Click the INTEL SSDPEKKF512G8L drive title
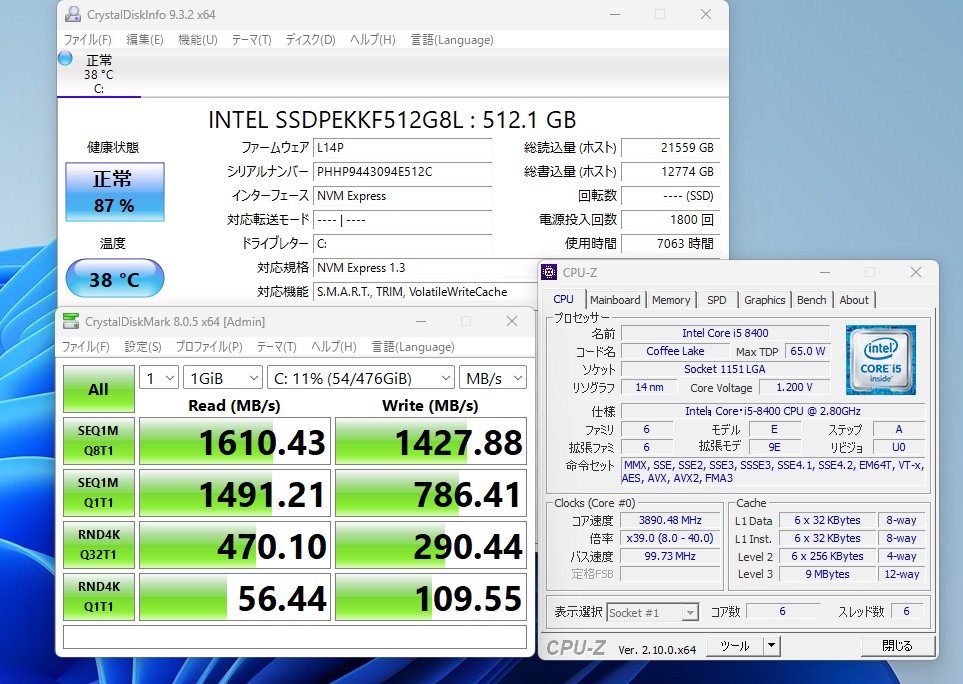 coord(392,120)
